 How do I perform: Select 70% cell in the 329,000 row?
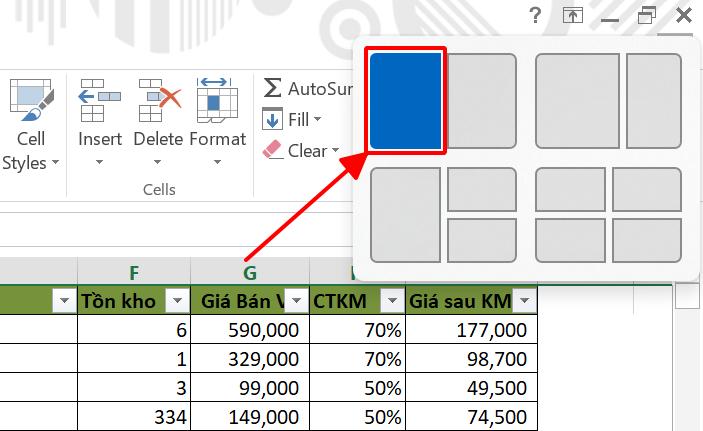pos(357,358)
